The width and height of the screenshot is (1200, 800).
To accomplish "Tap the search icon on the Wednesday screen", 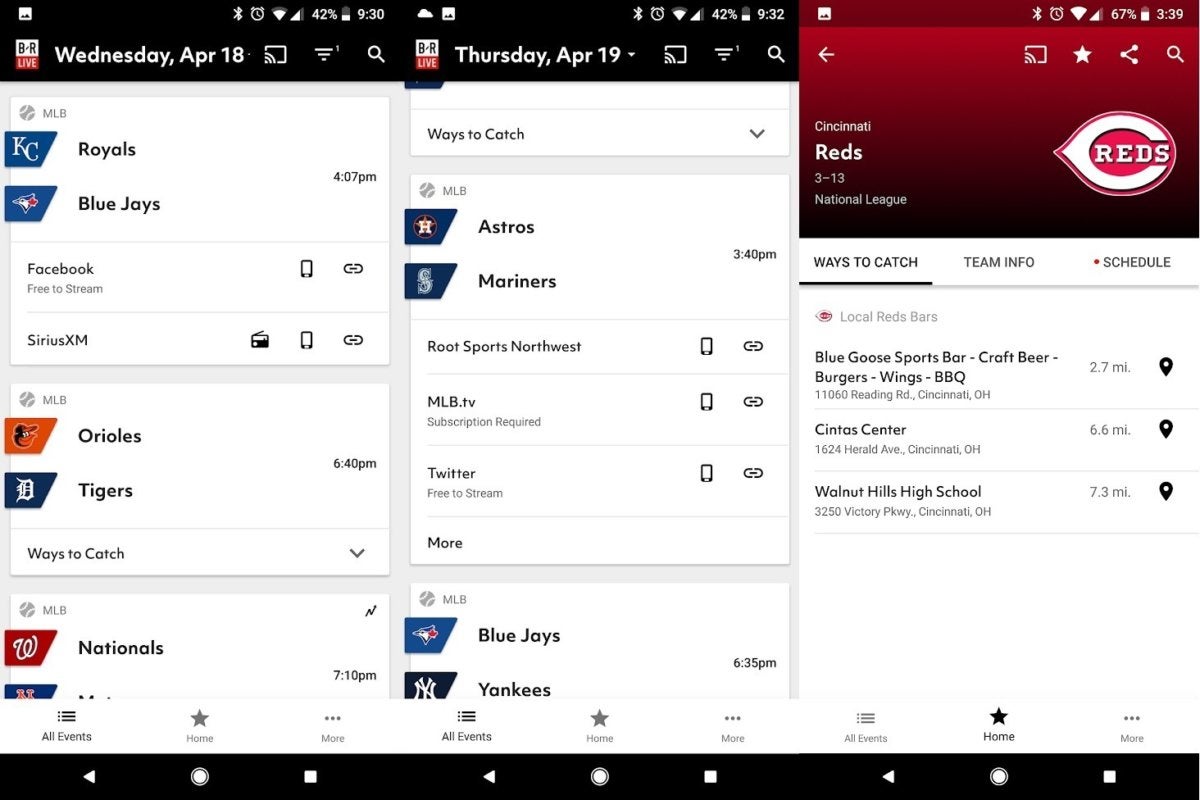I will [x=376, y=54].
